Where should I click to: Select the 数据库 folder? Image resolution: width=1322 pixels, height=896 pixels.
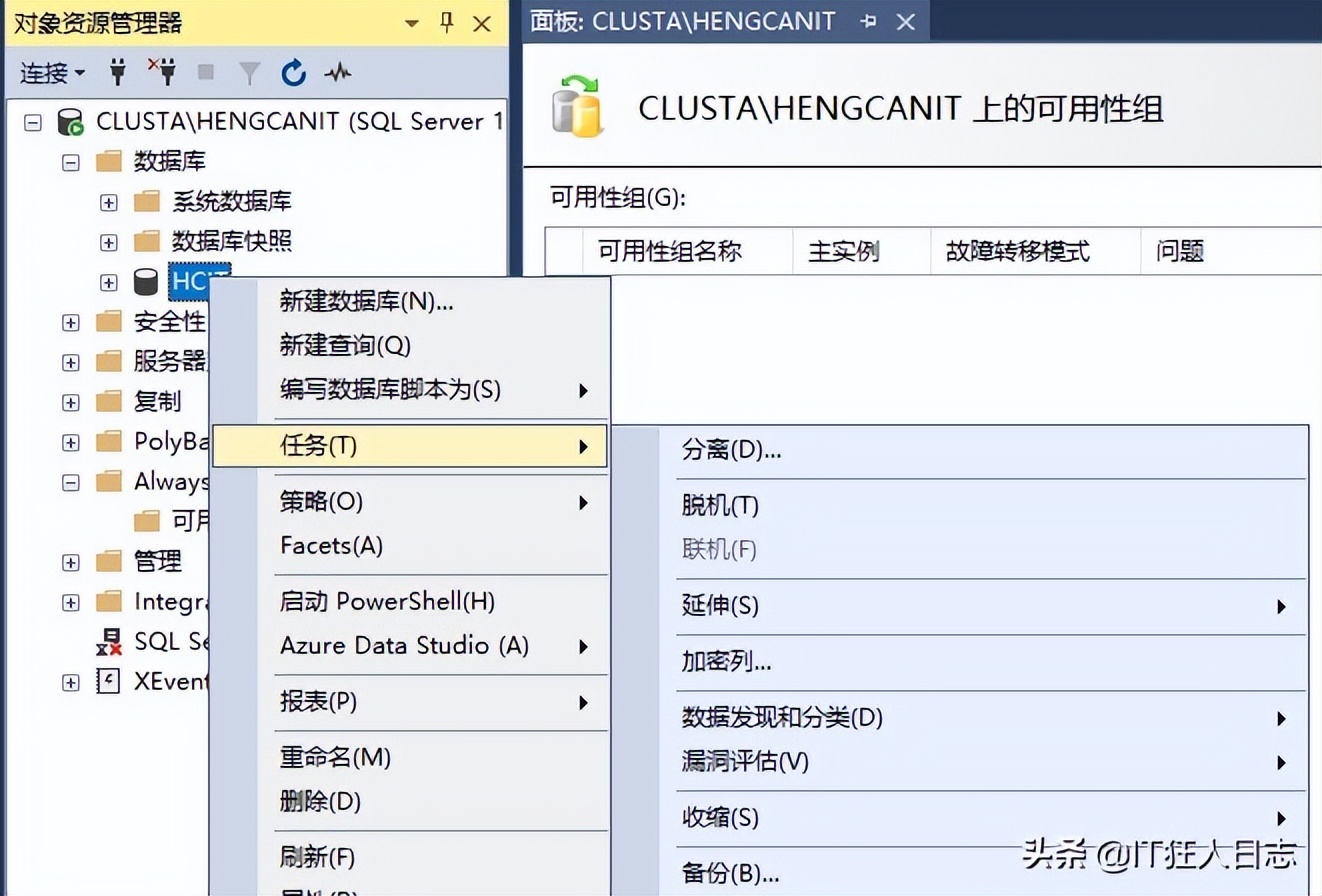pyautogui.click(x=169, y=161)
